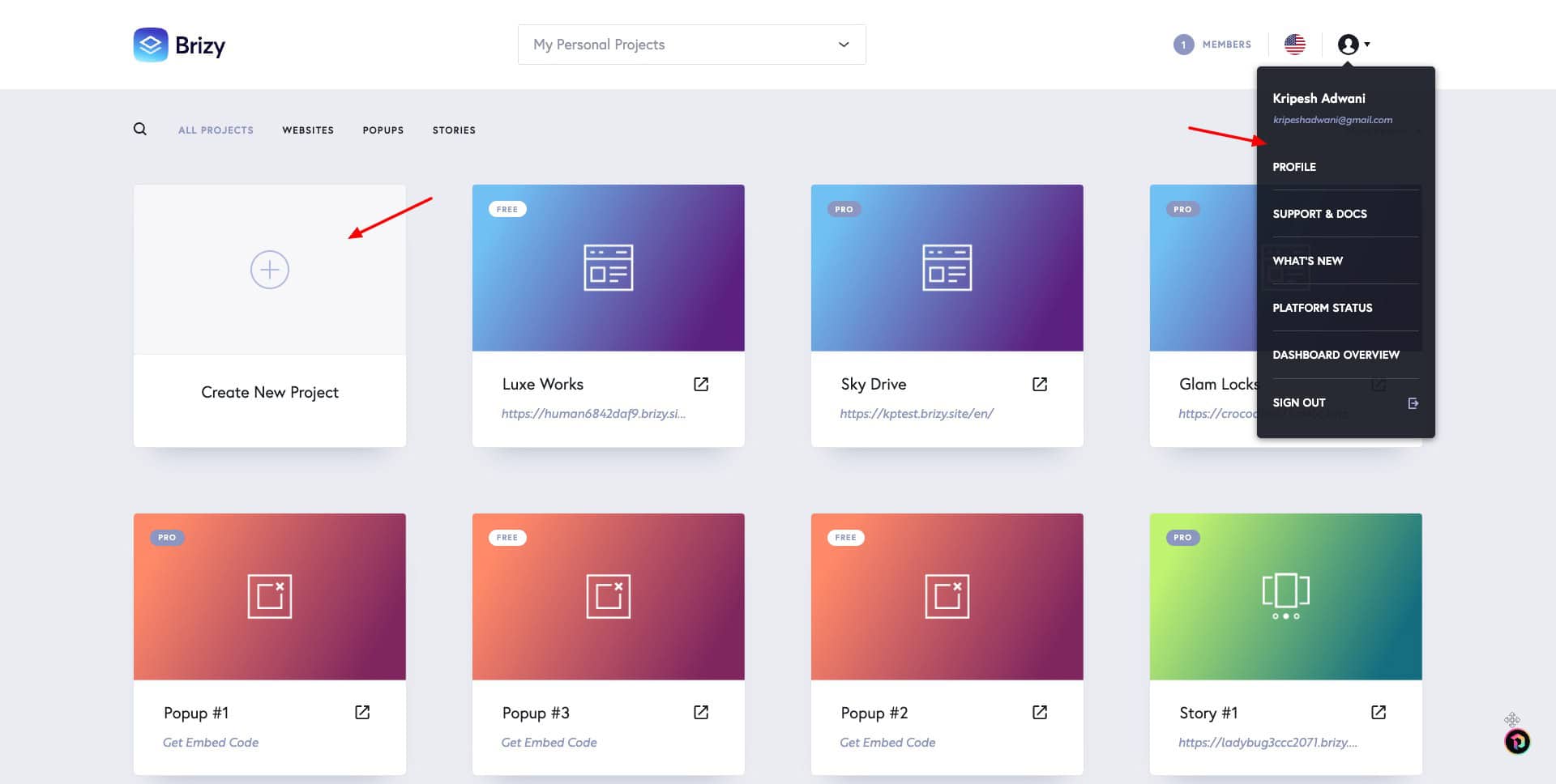Expand the My Personal Projects dropdown
This screenshot has width=1556, height=784.
click(x=691, y=45)
